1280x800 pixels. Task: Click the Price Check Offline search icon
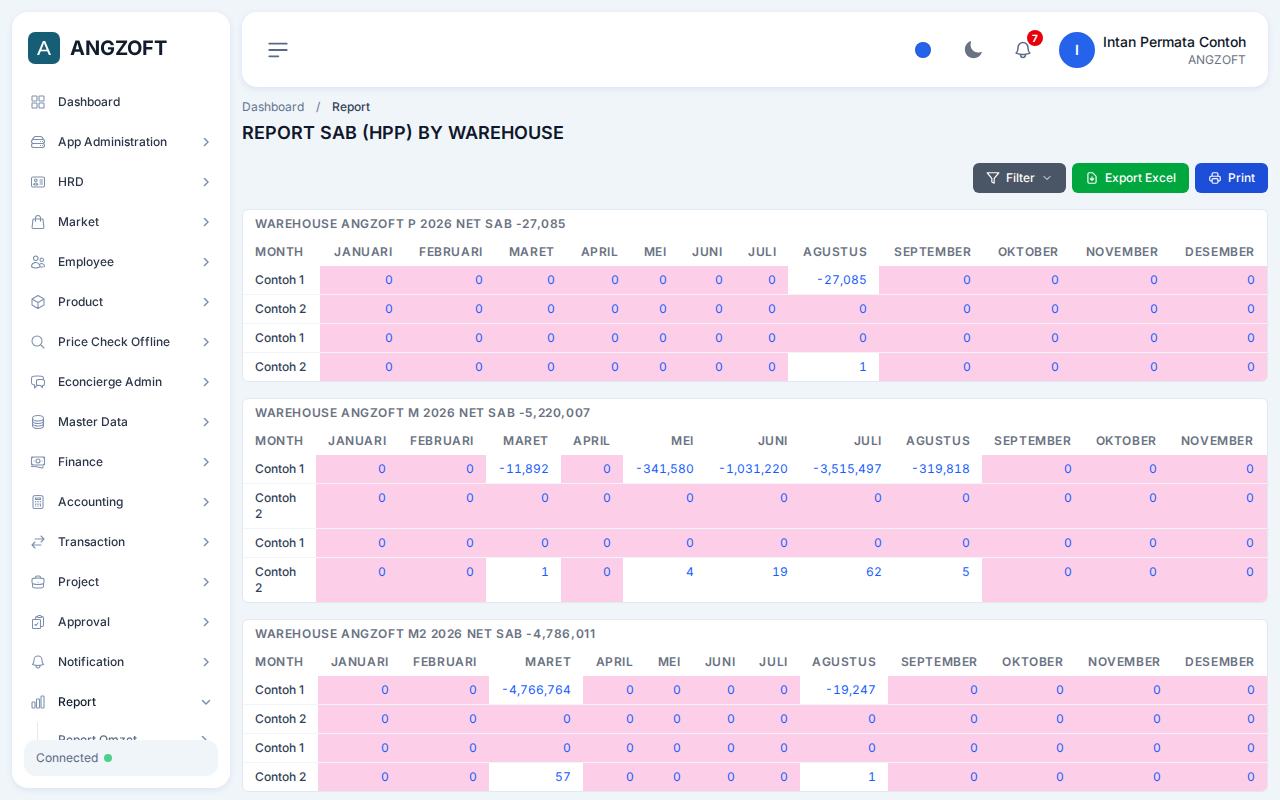tap(38, 342)
